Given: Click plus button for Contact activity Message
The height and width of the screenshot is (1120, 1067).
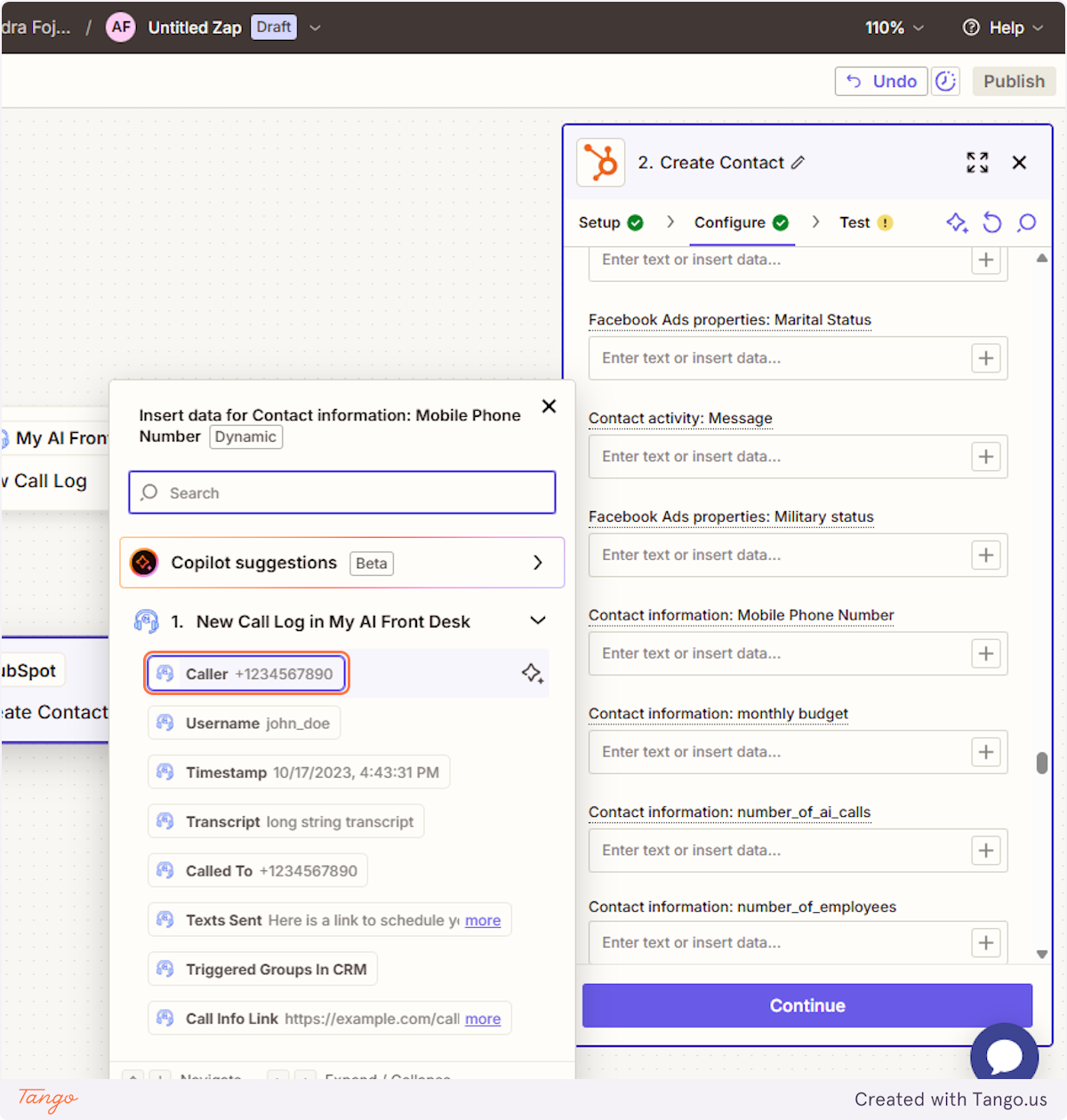Looking at the screenshot, I should click(985, 457).
